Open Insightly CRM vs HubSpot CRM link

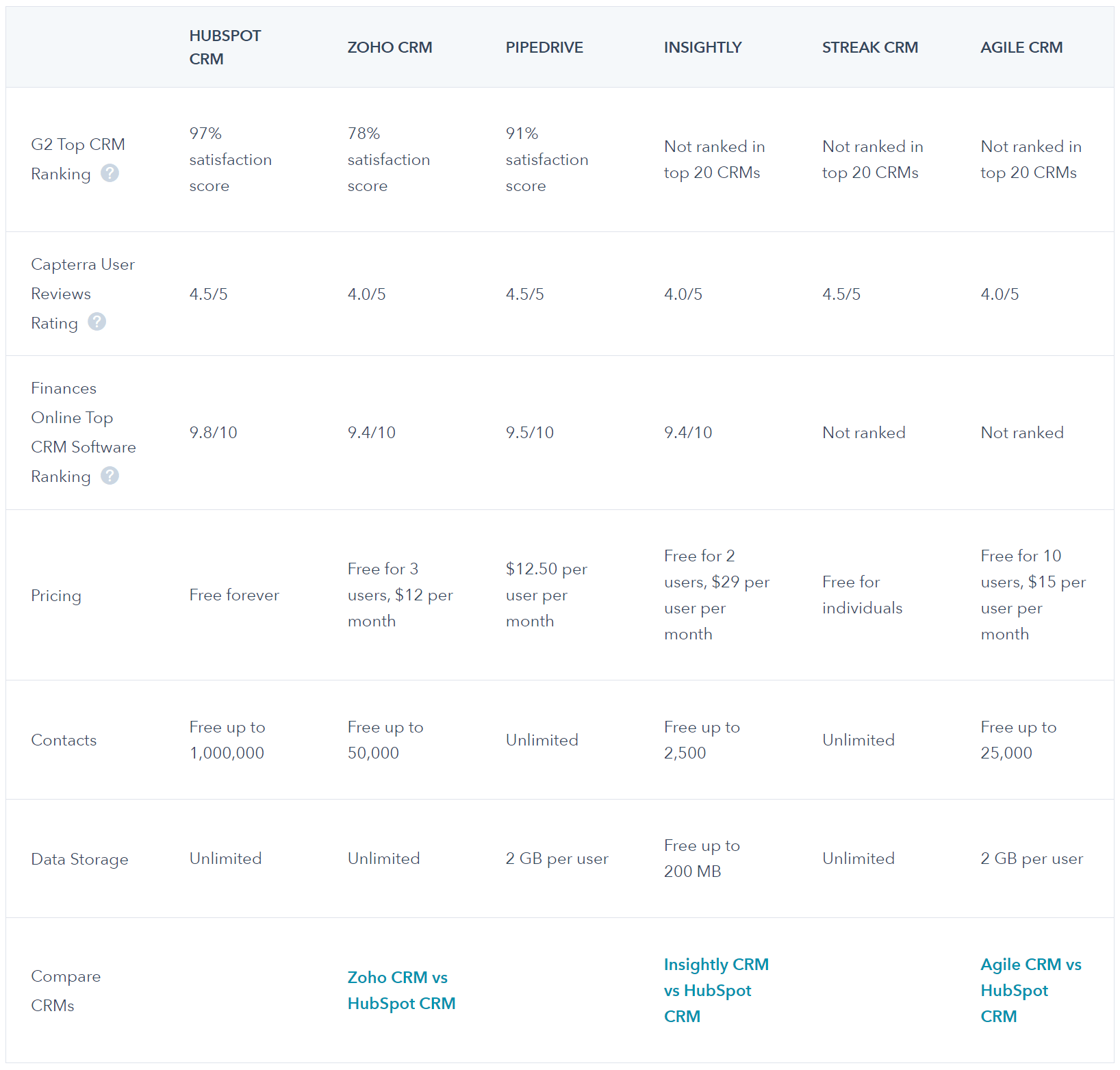[x=716, y=990]
